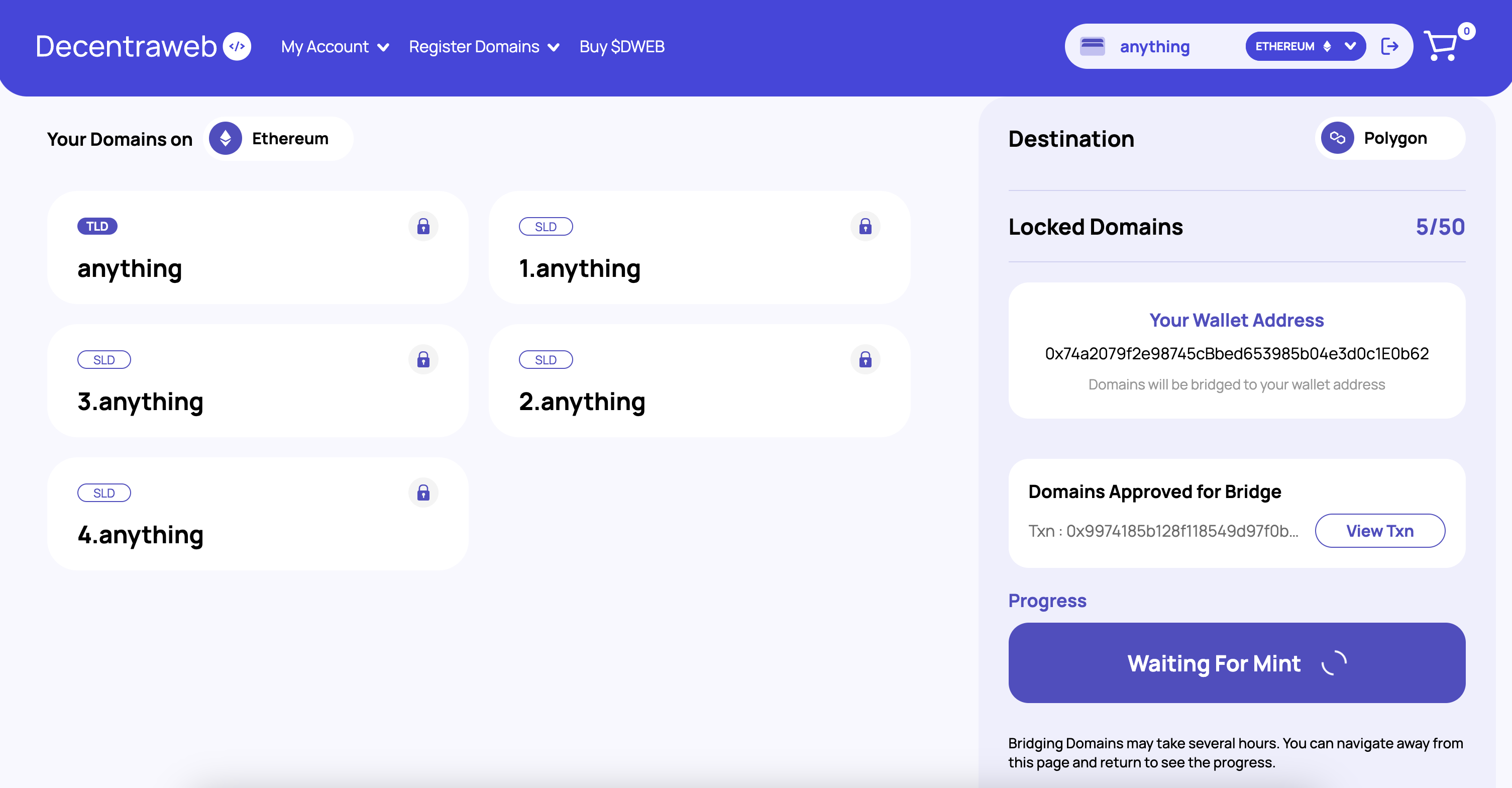Click the Ethereum network icon beside Your Domains

[226, 139]
